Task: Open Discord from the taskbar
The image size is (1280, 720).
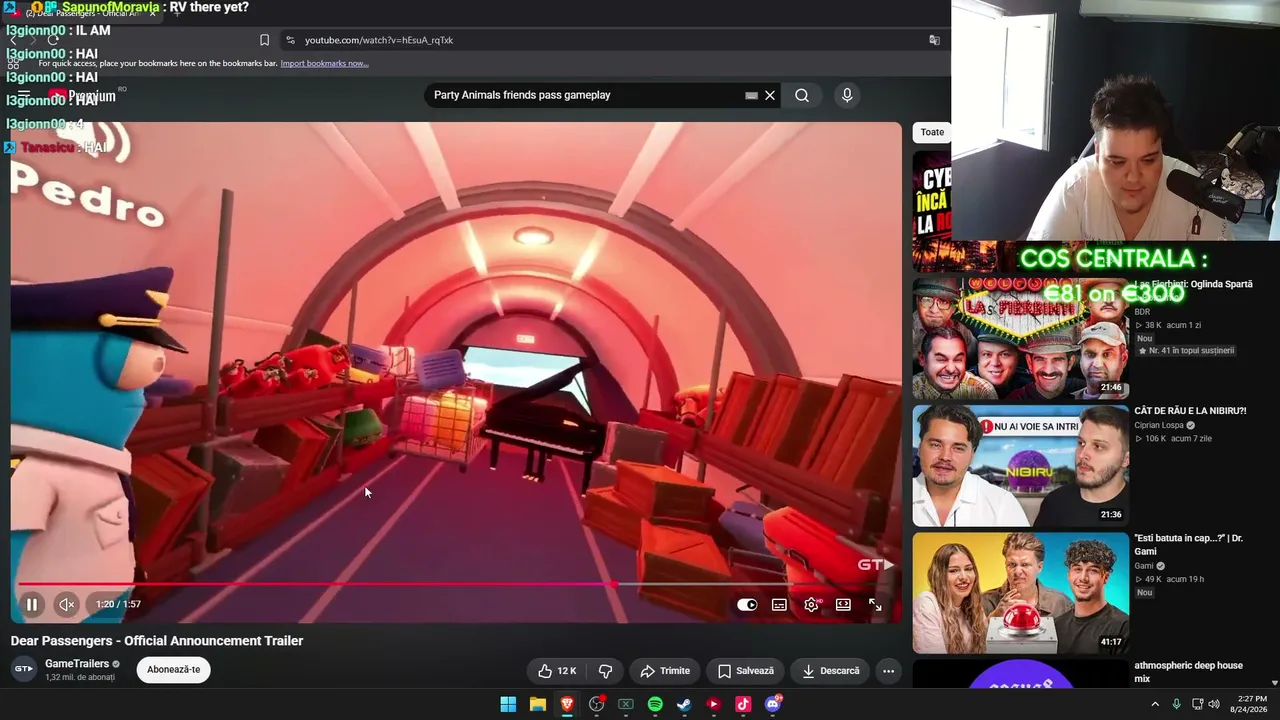Action: [772, 704]
